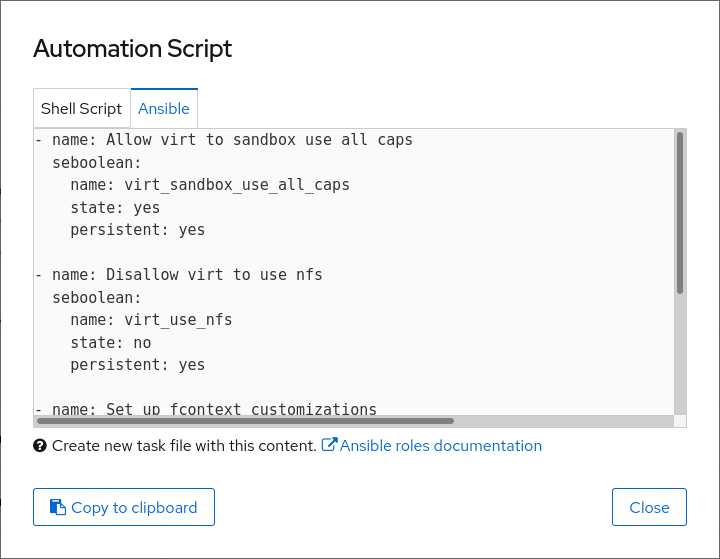The width and height of the screenshot is (720, 559).
Task: Click the text 'name: virt_sandbox_use_all_caps'
Action: pyautogui.click(x=210, y=185)
